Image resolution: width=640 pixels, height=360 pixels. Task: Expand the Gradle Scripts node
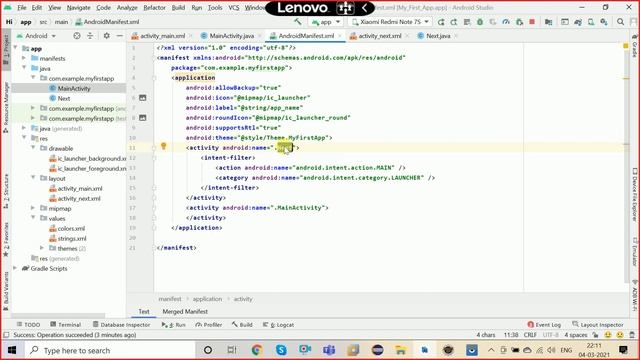(15, 268)
